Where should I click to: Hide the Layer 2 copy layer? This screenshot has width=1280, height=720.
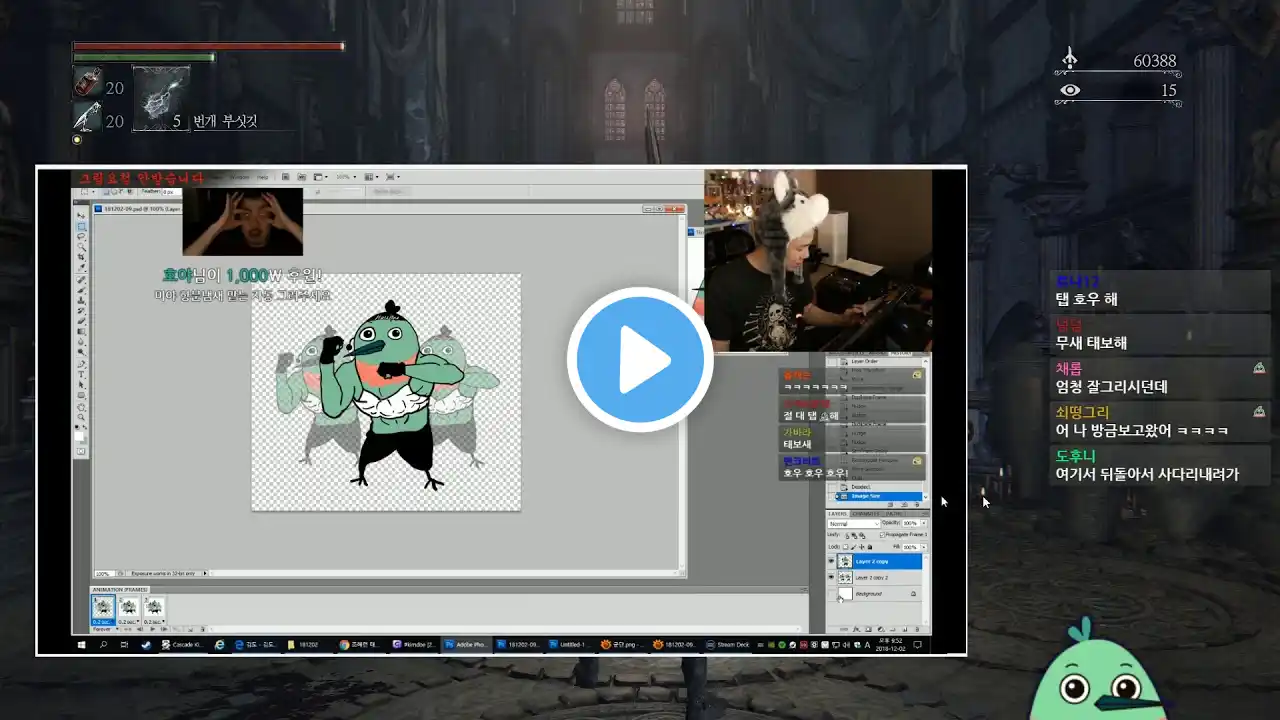pyautogui.click(x=831, y=561)
